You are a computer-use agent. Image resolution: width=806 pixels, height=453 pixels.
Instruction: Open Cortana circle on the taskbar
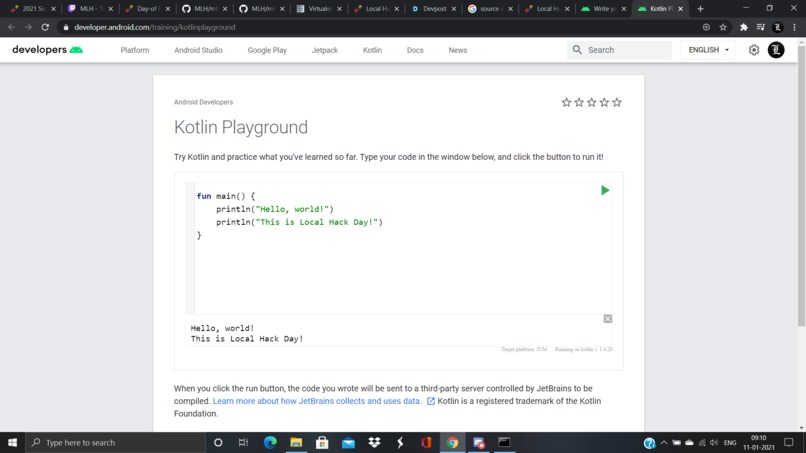point(218,442)
